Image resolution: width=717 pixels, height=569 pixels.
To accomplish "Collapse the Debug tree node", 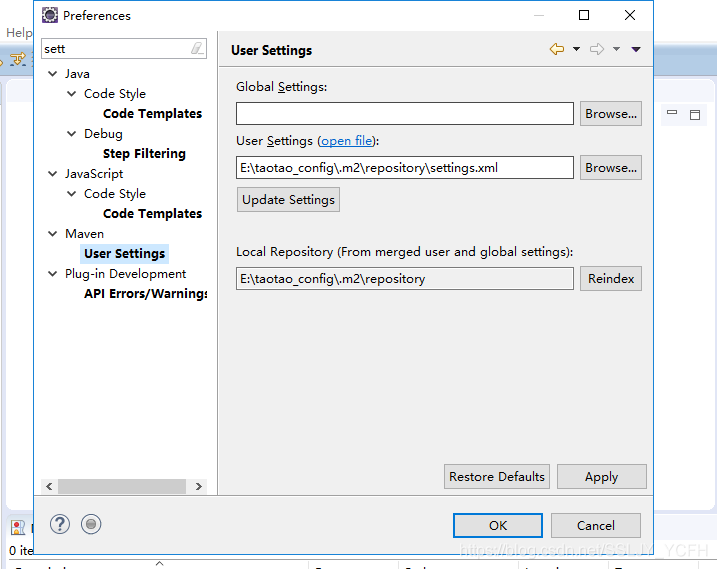I will (72, 134).
